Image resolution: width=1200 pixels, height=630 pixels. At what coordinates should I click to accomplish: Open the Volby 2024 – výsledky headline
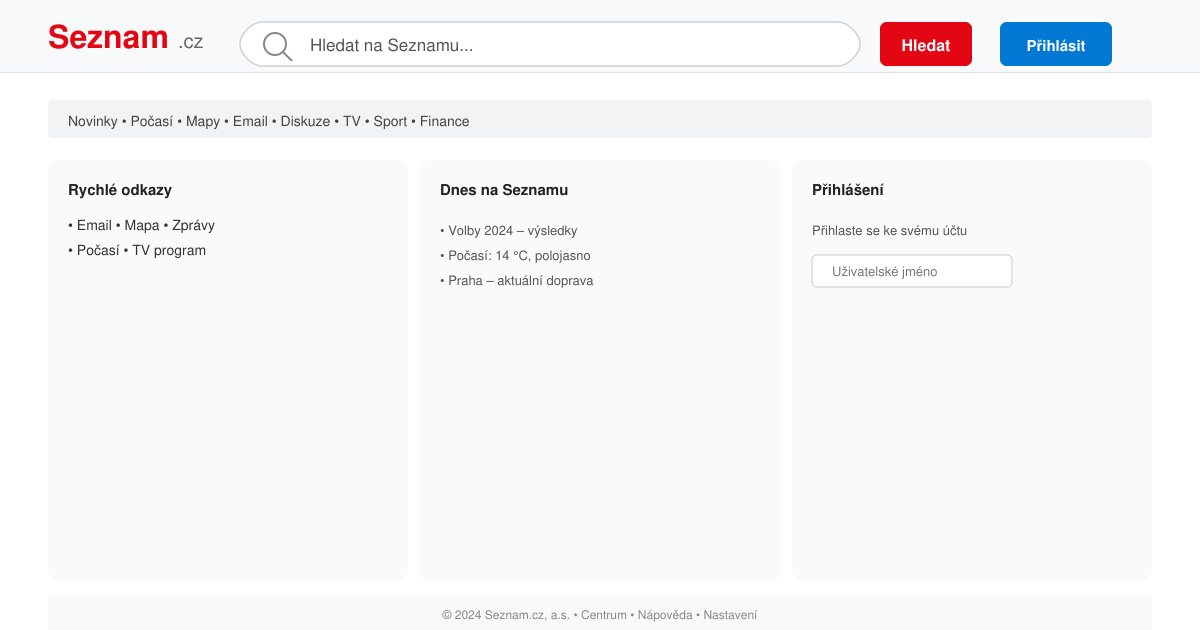click(513, 231)
